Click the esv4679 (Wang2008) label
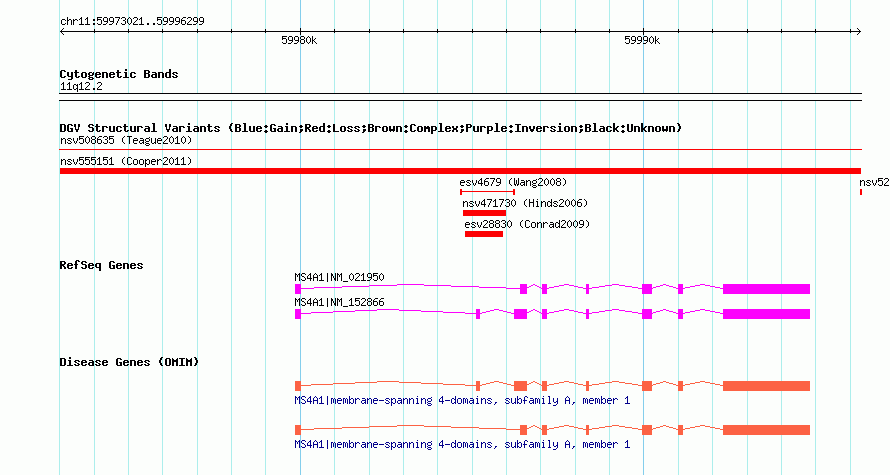Viewport: 890px width, 475px height. 513,182
